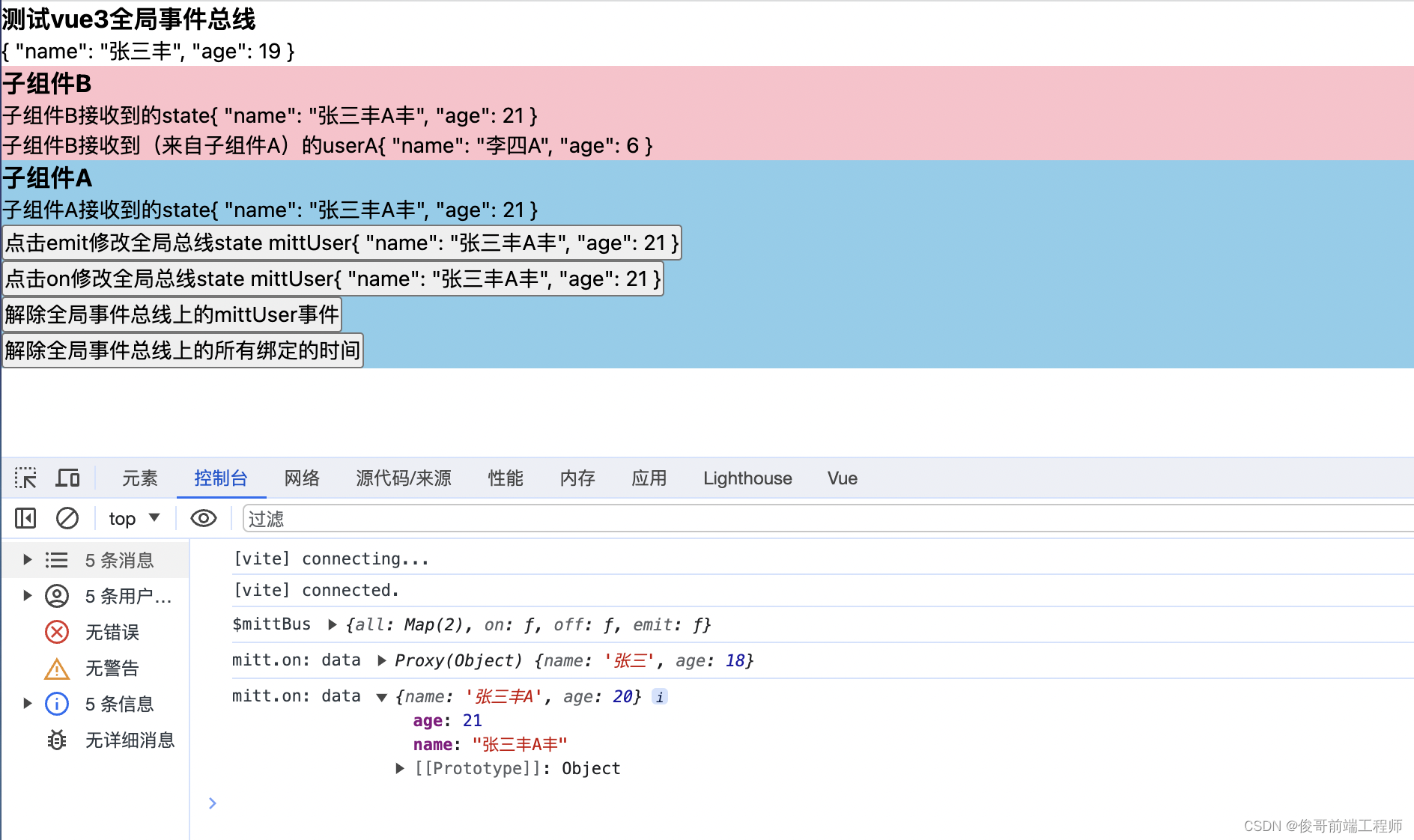Toggle device toolbar emulation icon
The height and width of the screenshot is (840, 1414).
click(68, 478)
